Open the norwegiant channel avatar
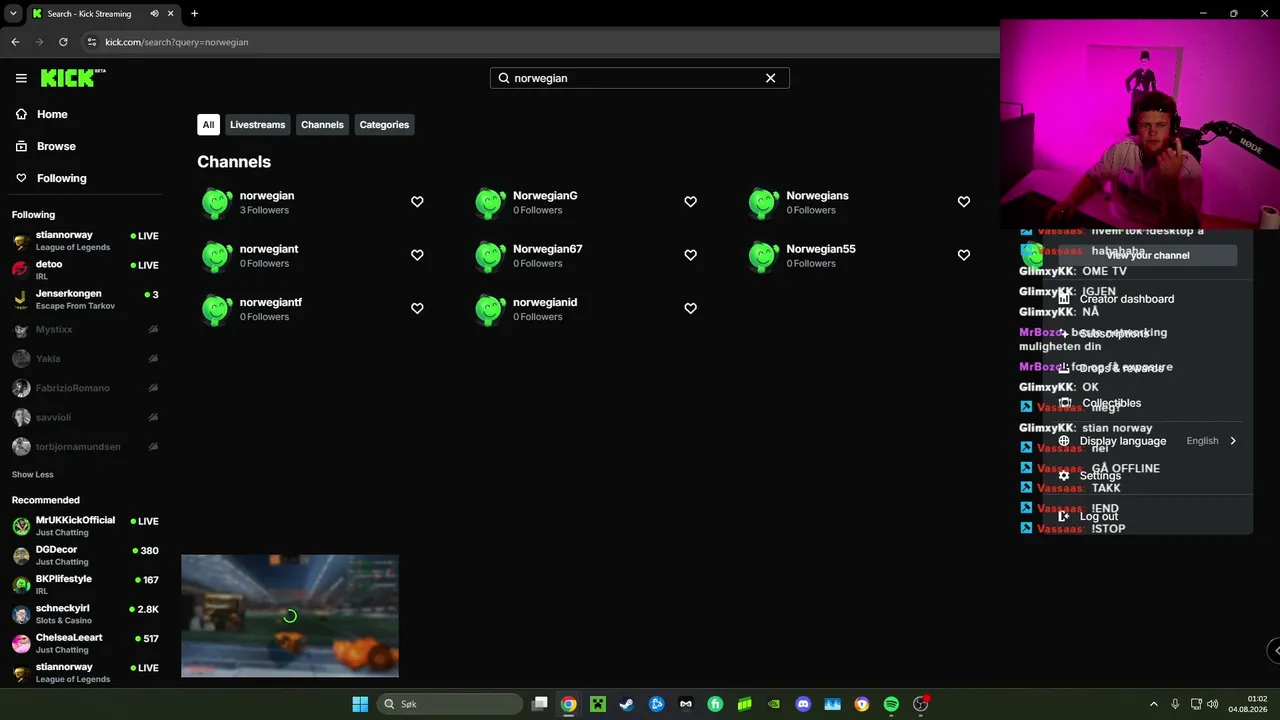1280x720 pixels. coord(216,256)
